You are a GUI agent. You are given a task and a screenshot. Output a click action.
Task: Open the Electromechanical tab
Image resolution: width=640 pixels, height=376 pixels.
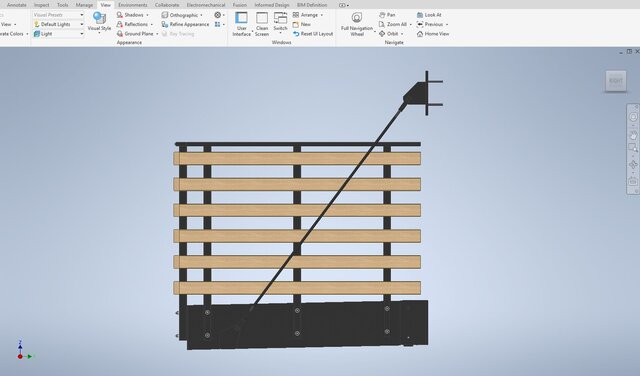206,5
